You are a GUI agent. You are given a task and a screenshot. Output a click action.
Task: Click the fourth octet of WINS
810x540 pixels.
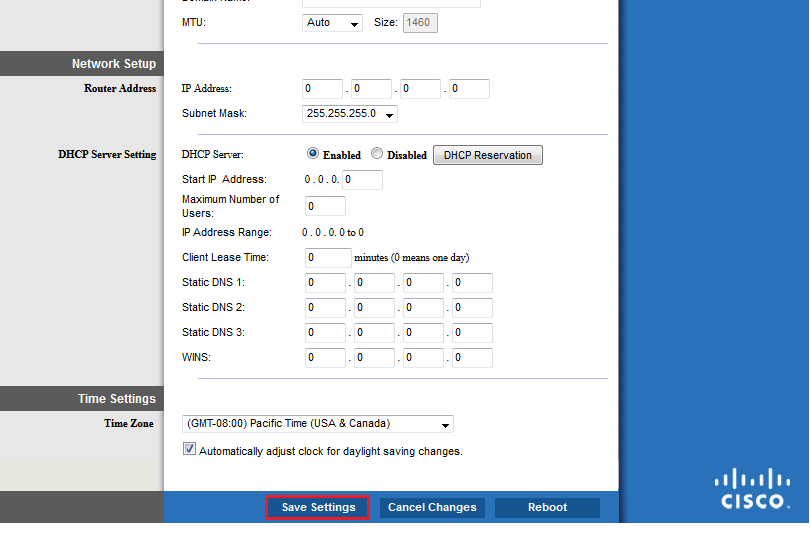pyautogui.click(x=472, y=358)
